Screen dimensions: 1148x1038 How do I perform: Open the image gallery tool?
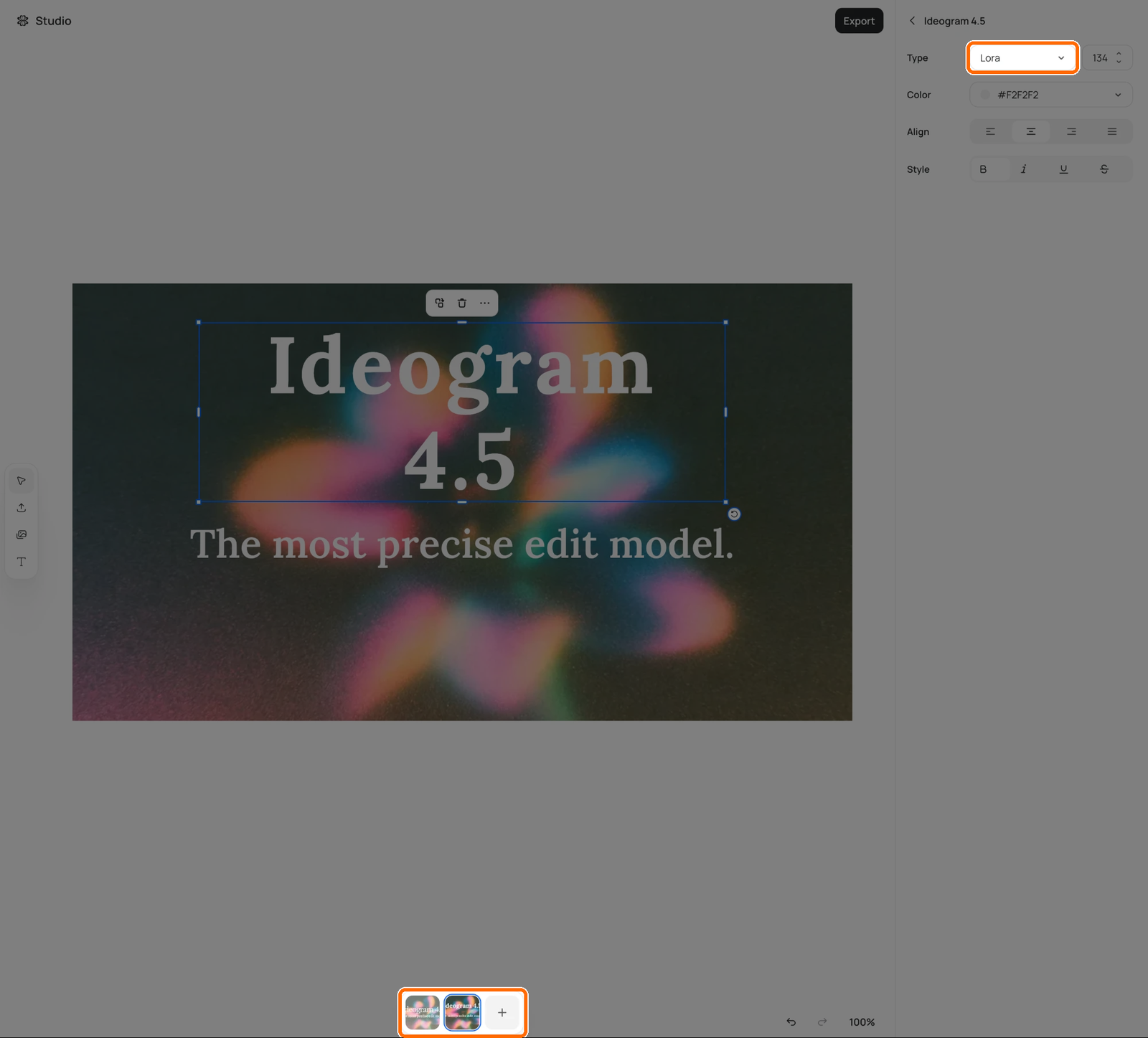(22, 534)
